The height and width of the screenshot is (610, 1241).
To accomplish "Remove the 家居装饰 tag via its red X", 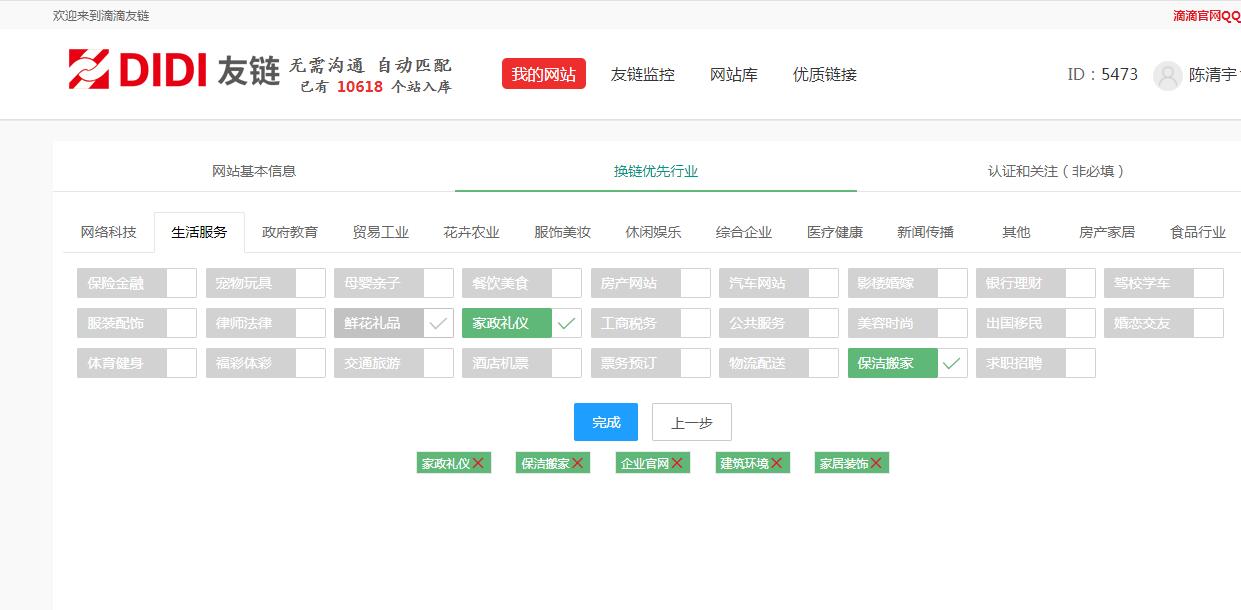I will click(877, 463).
